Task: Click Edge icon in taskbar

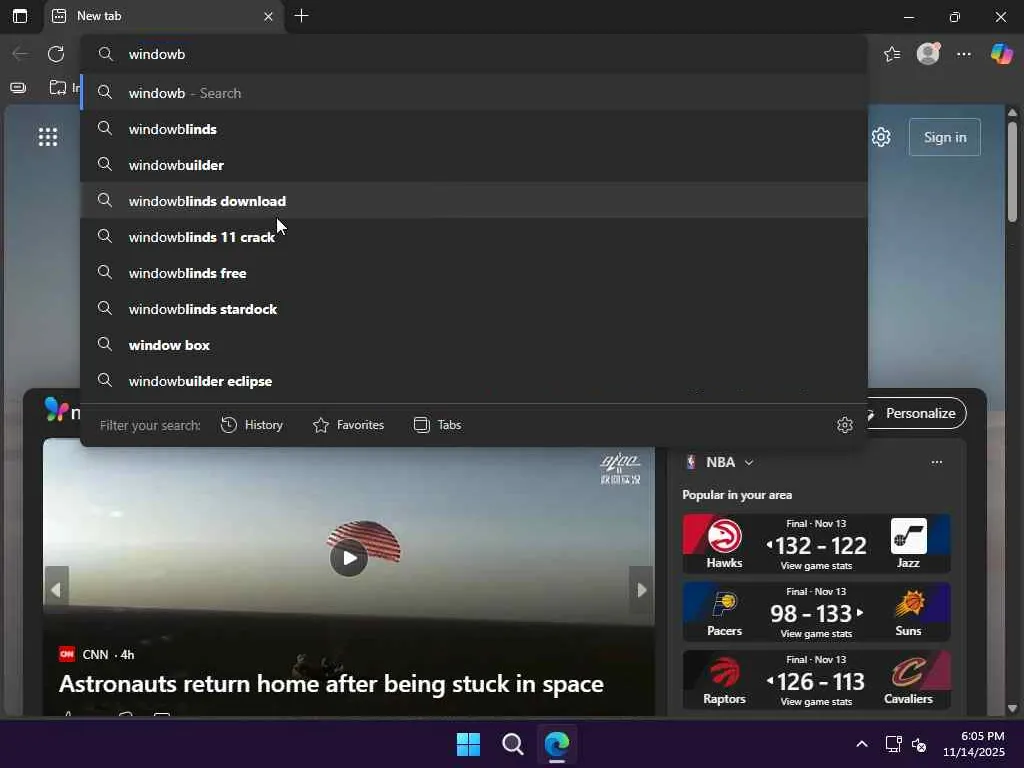Action: coord(557,744)
